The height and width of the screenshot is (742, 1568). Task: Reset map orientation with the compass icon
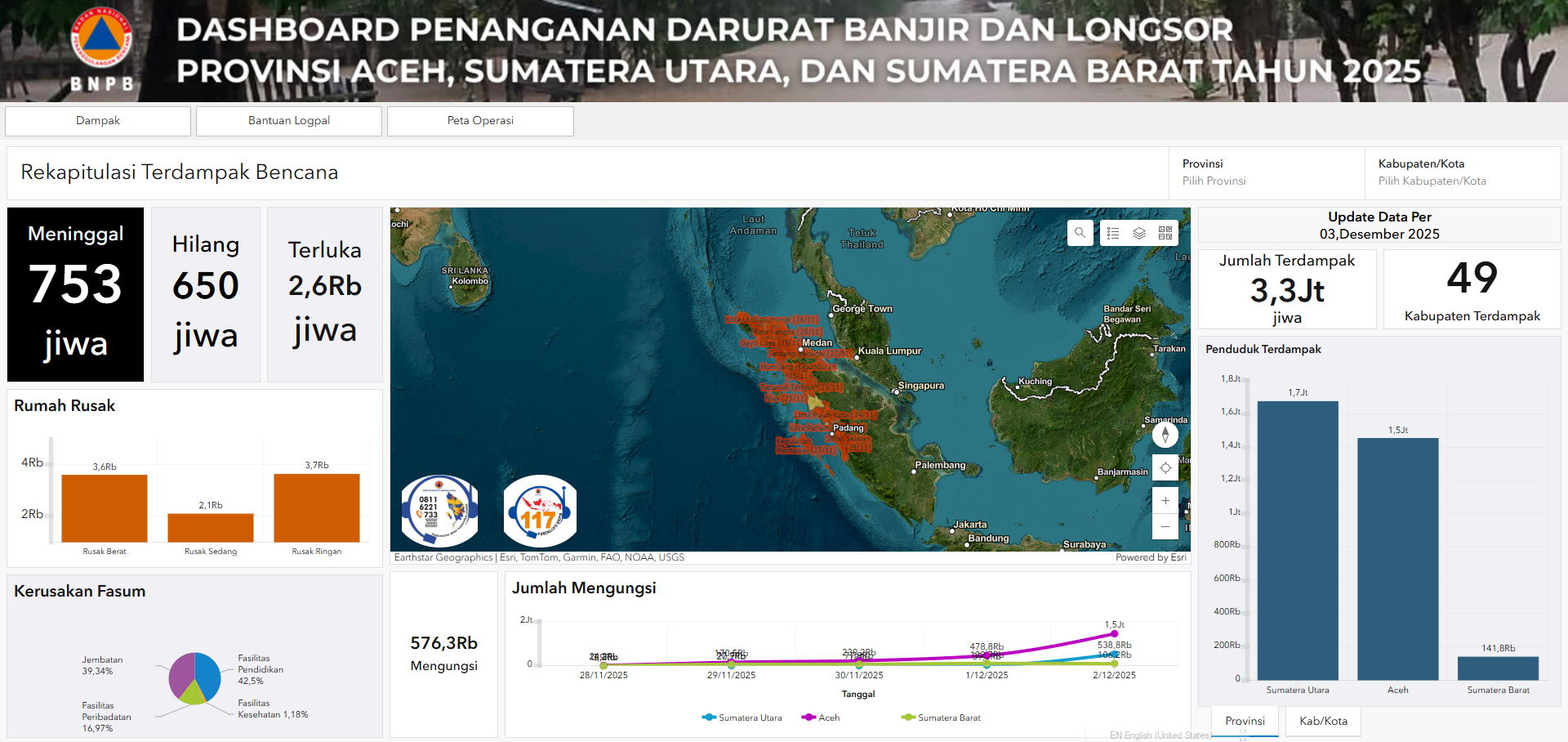coord(1165,435)
